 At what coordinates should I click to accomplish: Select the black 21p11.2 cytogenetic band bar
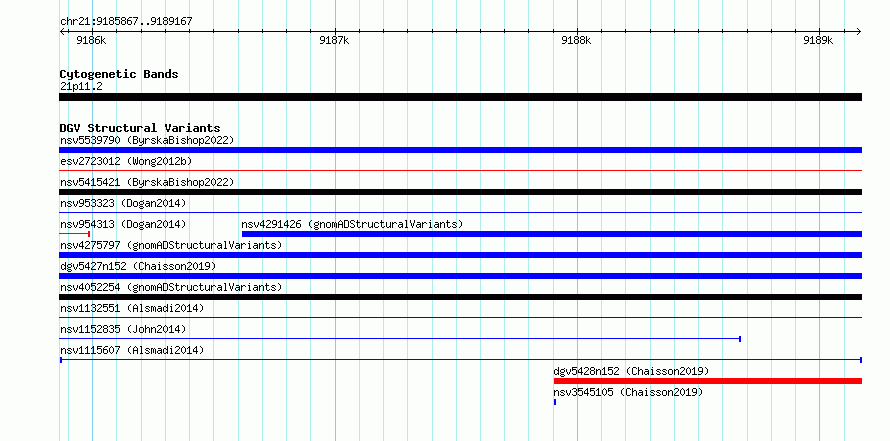(460, 97)
